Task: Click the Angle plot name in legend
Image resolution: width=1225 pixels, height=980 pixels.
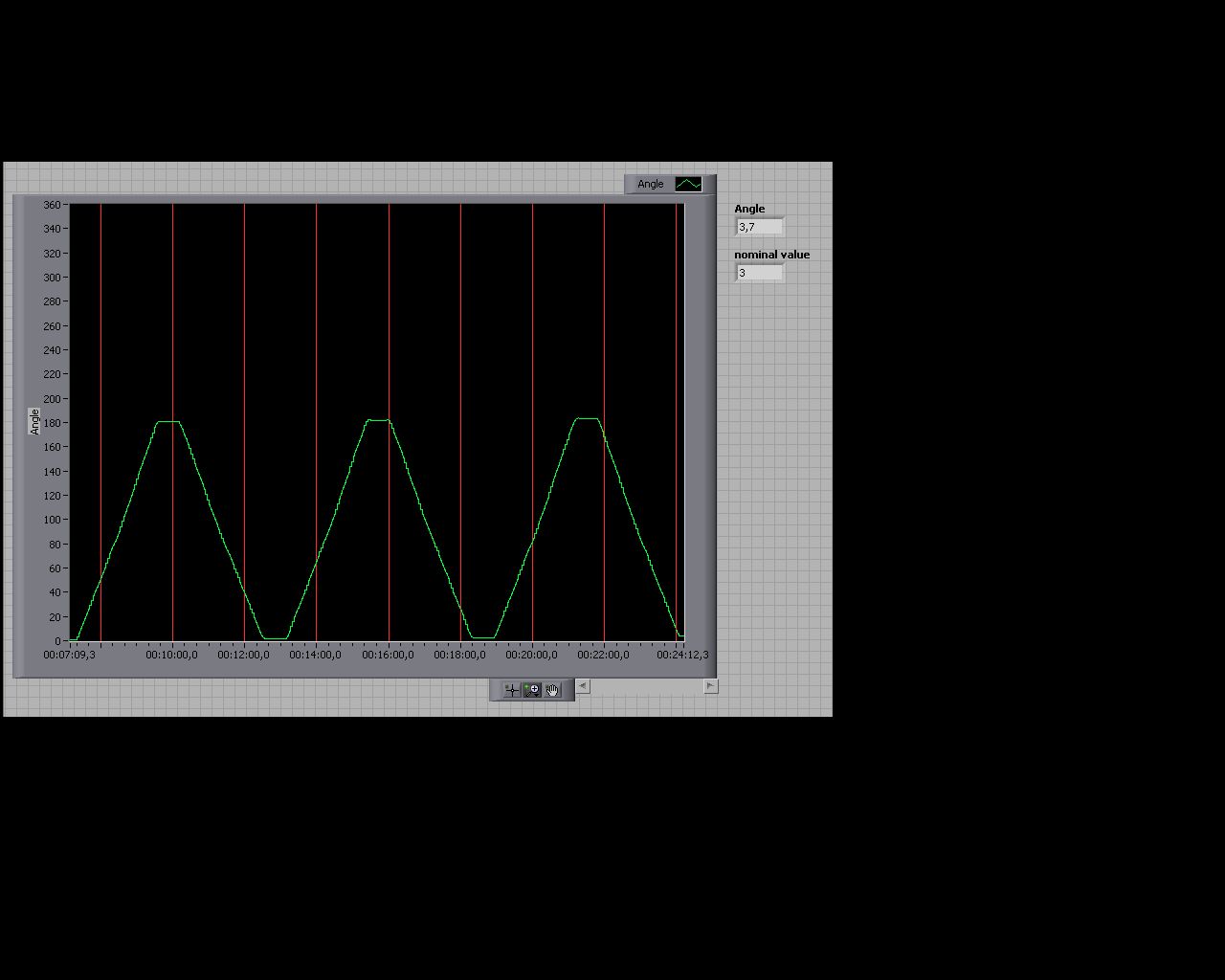Action: pyautogui.click(x=651, y=184)
